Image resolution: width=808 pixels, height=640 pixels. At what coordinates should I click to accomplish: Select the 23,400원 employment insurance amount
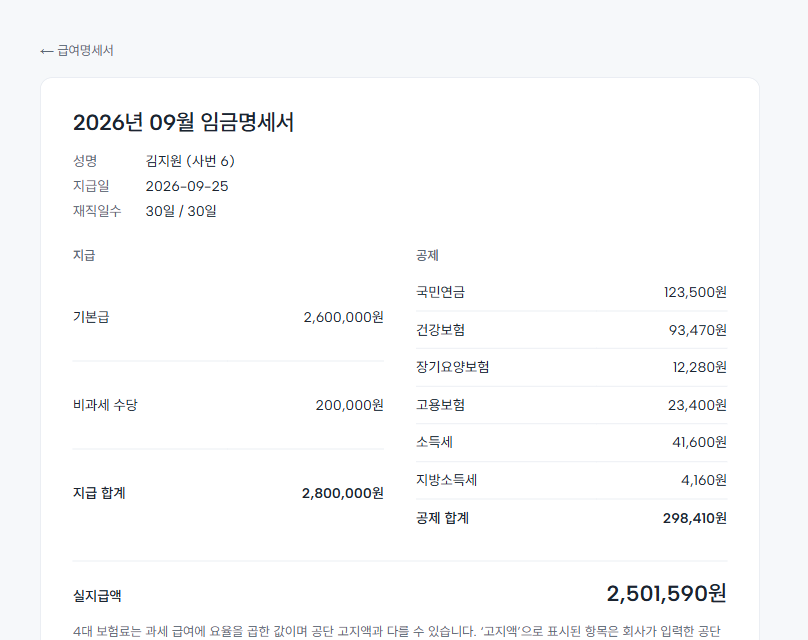[x=697, y=405]
